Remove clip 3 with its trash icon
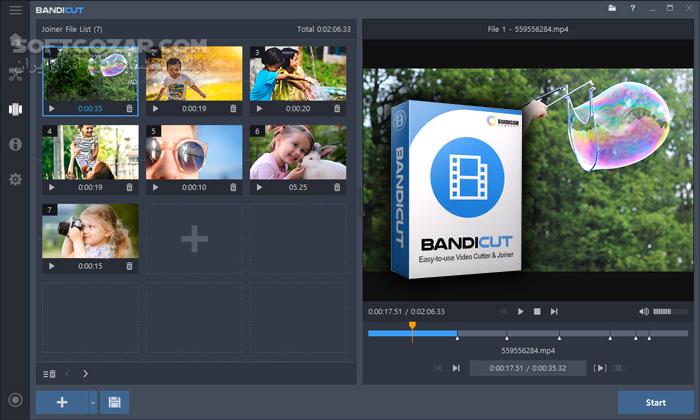The width and height of the screenshot is (700, 420). tap(337, 108)
